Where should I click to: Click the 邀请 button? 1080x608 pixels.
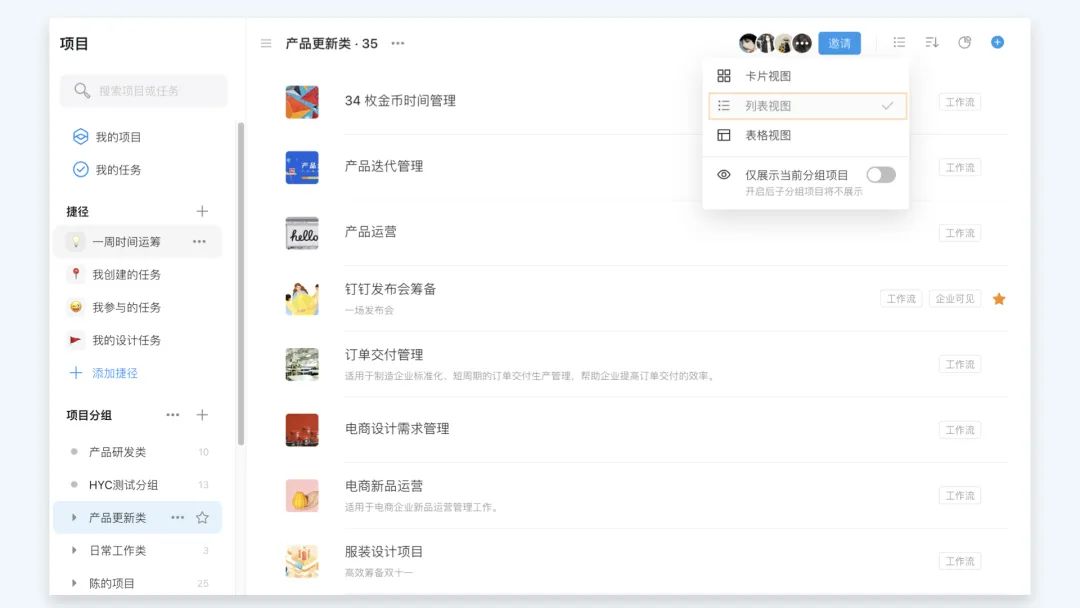coord(839,43)
